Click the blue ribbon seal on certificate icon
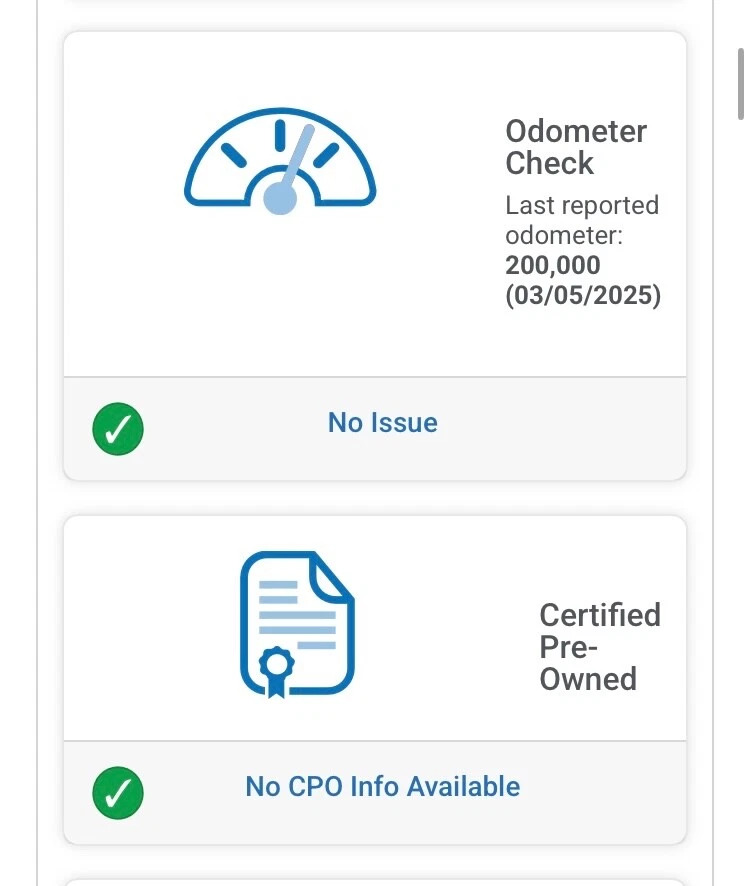750x886 pixels. tap(276, 671)
